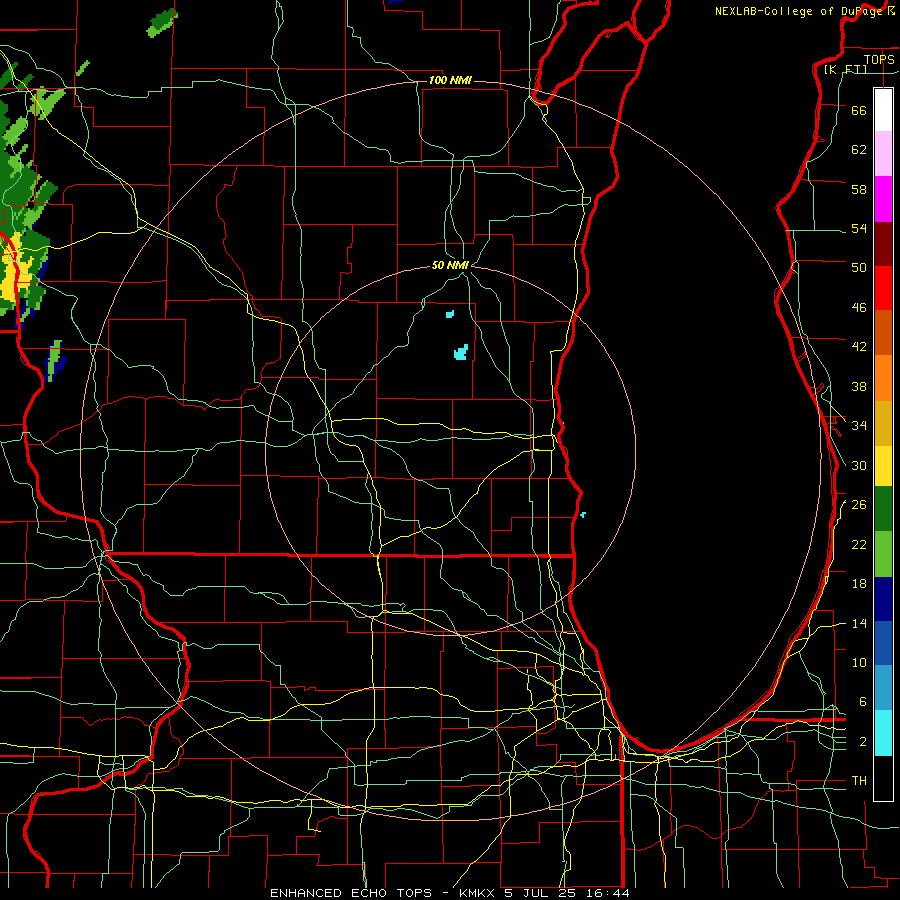Click the 'TH' threshold legend label
The image size is (900, 900).
859,781
